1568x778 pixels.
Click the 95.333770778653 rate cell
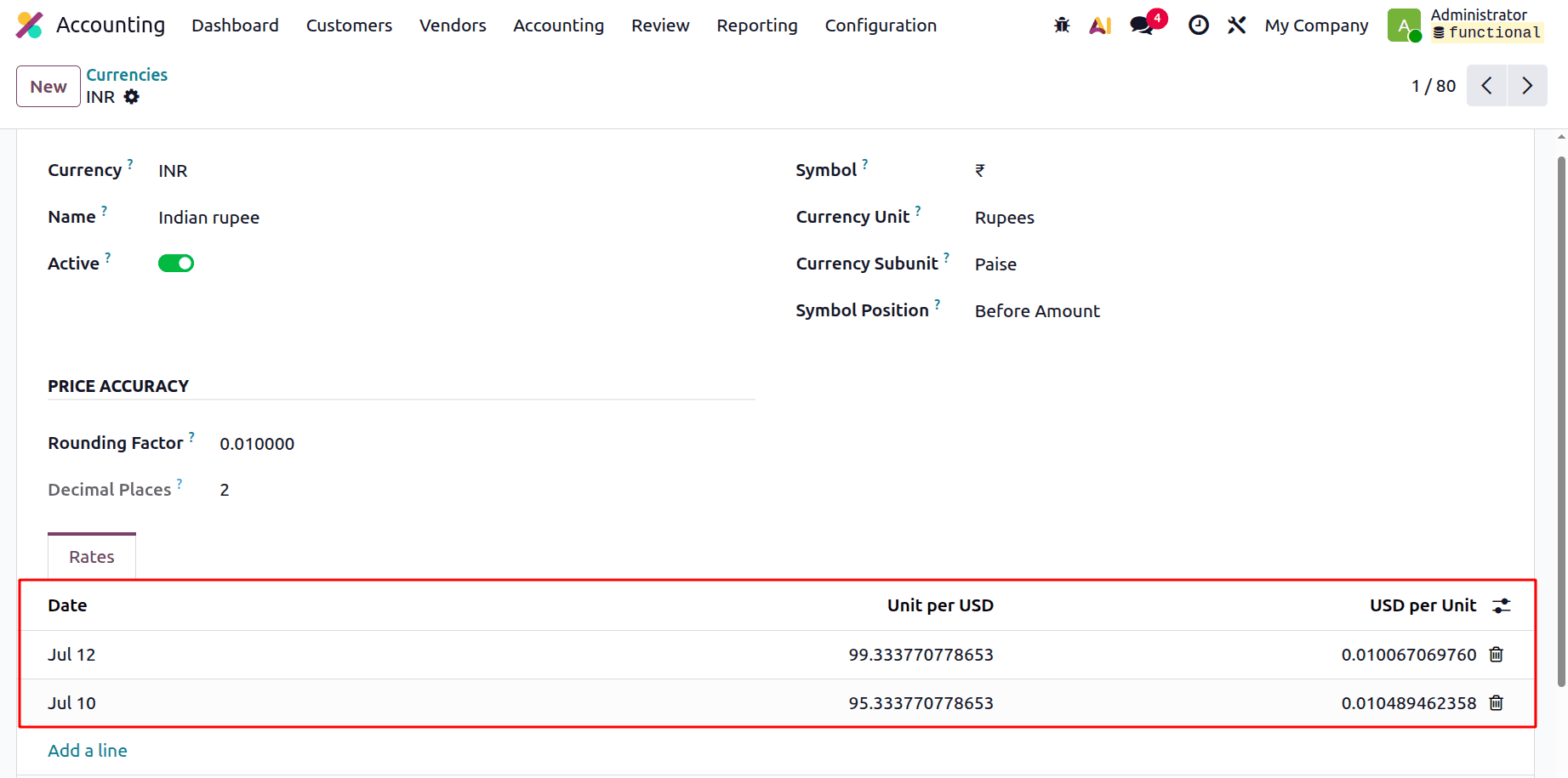(921, 703)
